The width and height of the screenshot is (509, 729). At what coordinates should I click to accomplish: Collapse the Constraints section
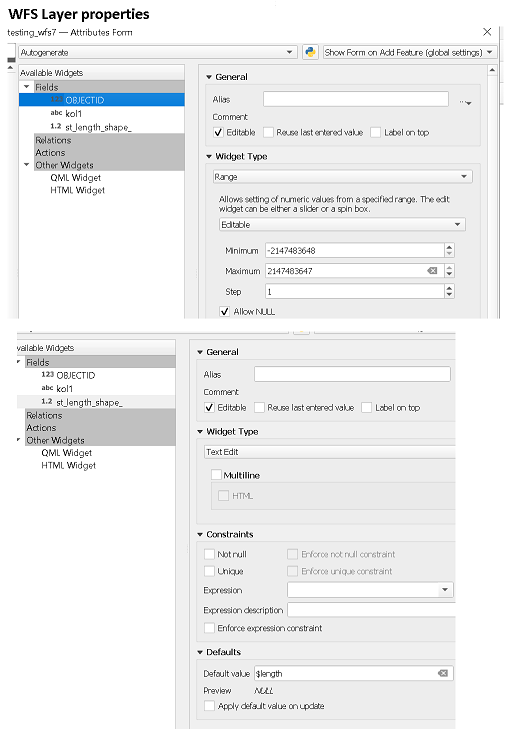(x=200, y=535)
